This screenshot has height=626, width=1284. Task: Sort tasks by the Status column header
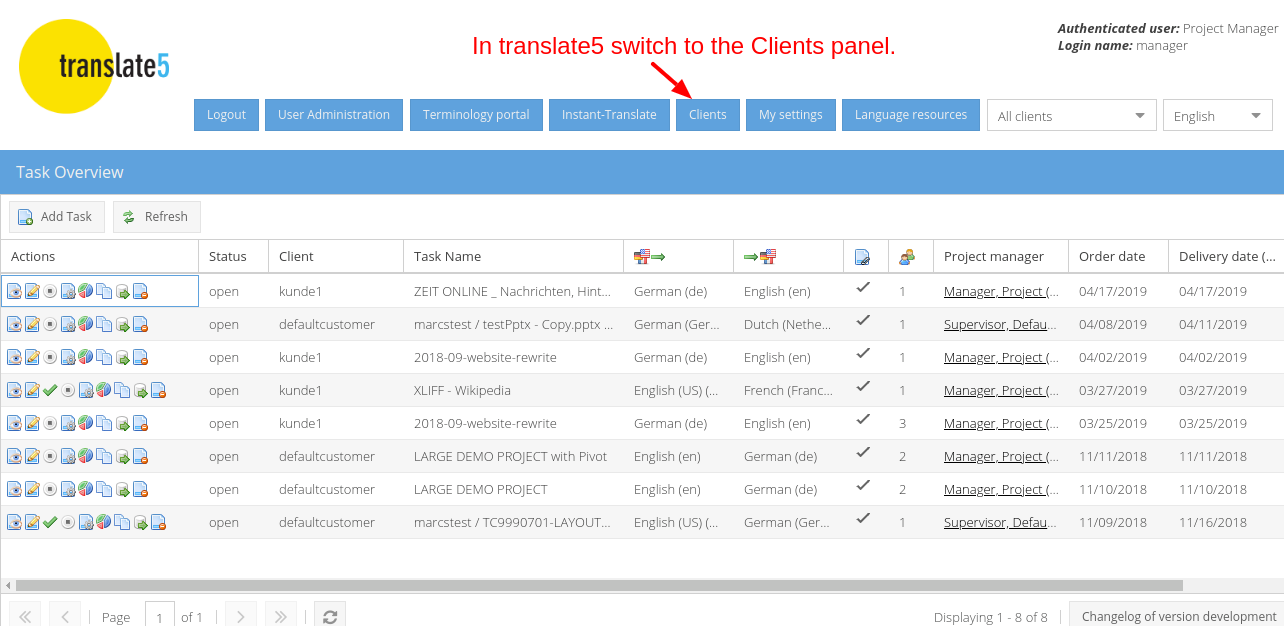[x=234, y=257]
